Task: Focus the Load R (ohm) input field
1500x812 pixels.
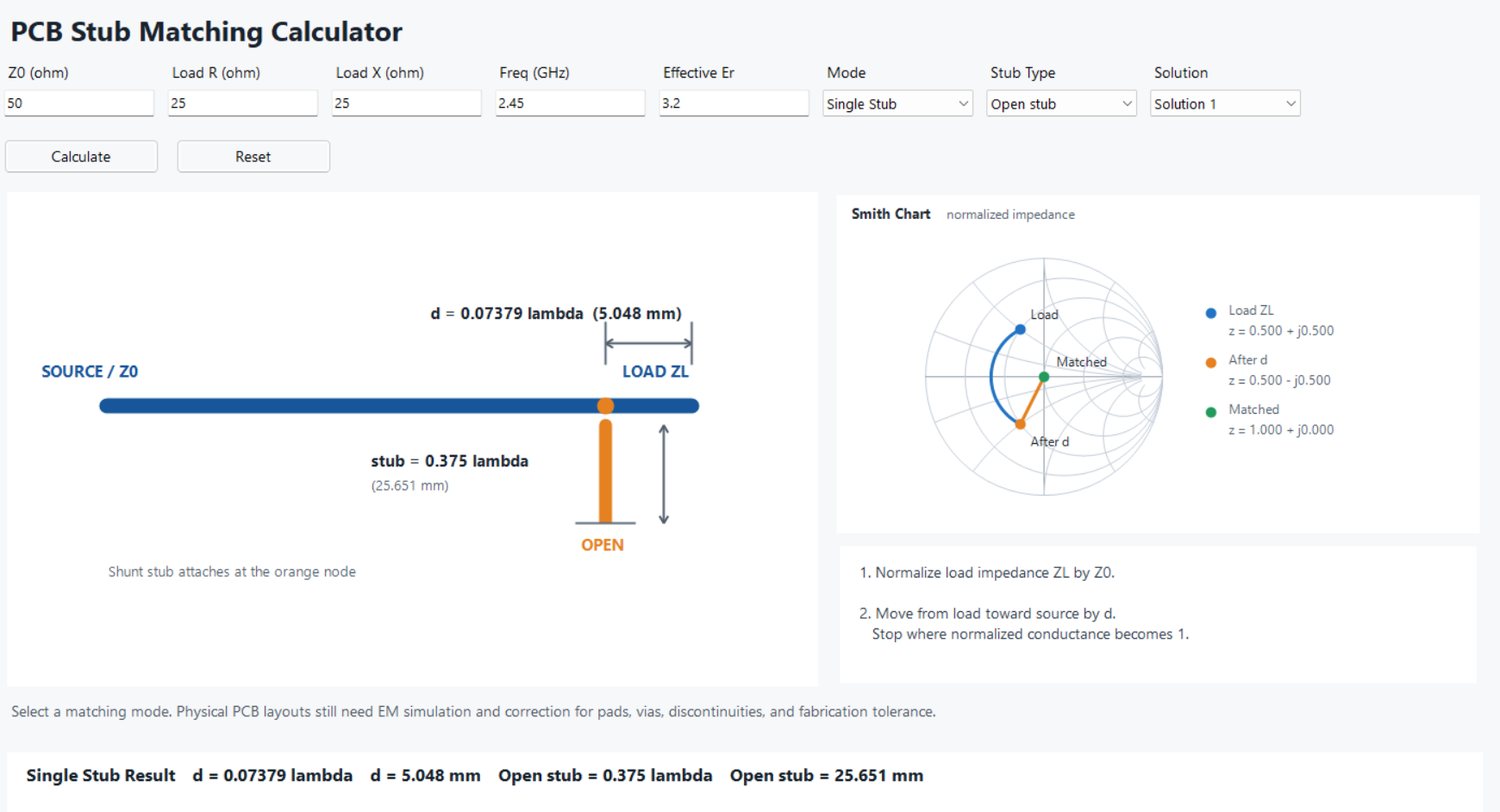Action: pos(243,103)
